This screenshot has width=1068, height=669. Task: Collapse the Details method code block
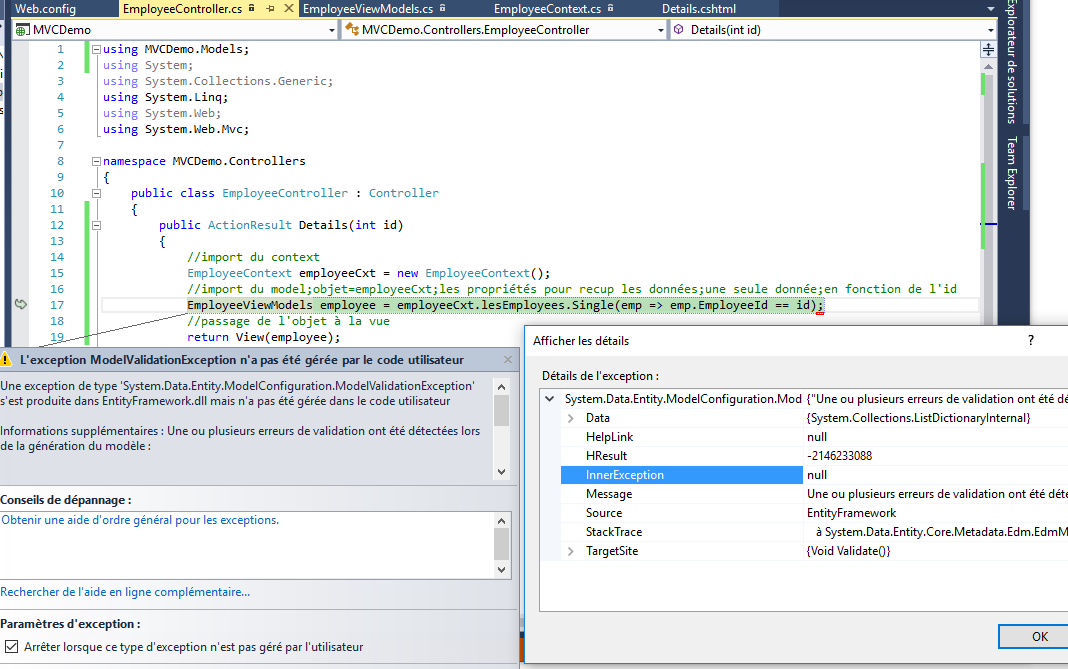[x=95, y=225]
